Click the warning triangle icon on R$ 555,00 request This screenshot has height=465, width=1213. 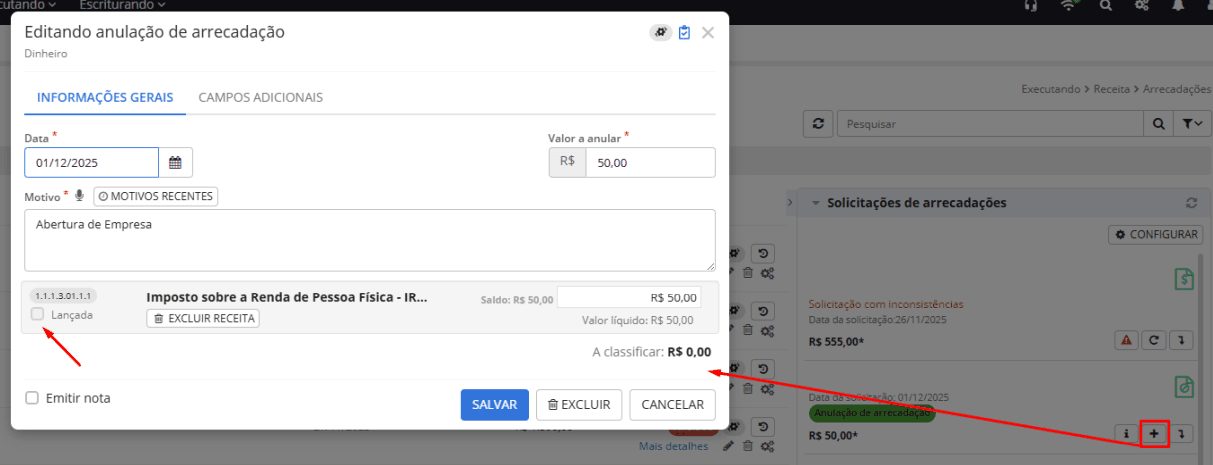click(x=1126, y=340)
